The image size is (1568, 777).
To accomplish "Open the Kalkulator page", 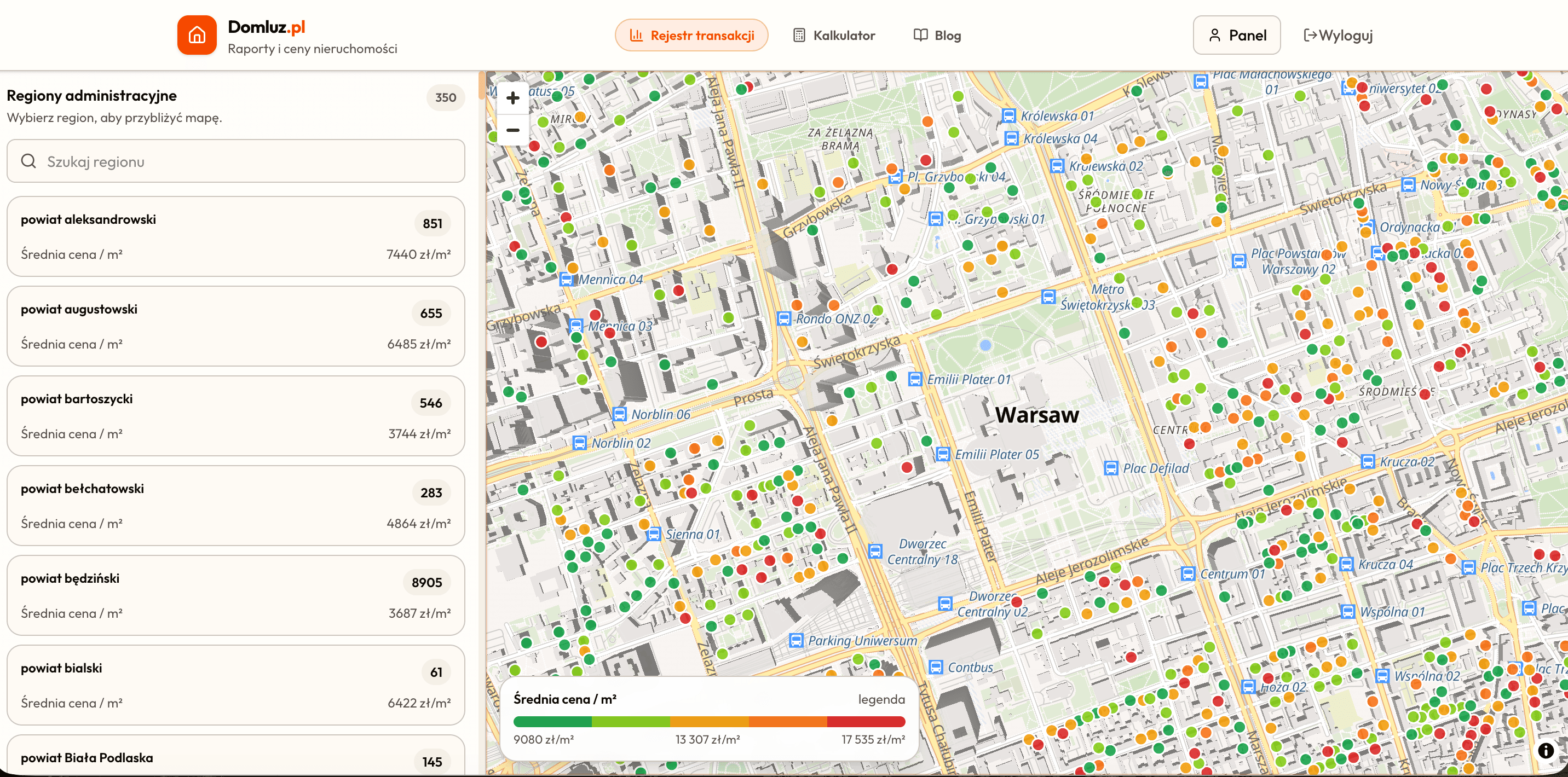I will [834, 35].
